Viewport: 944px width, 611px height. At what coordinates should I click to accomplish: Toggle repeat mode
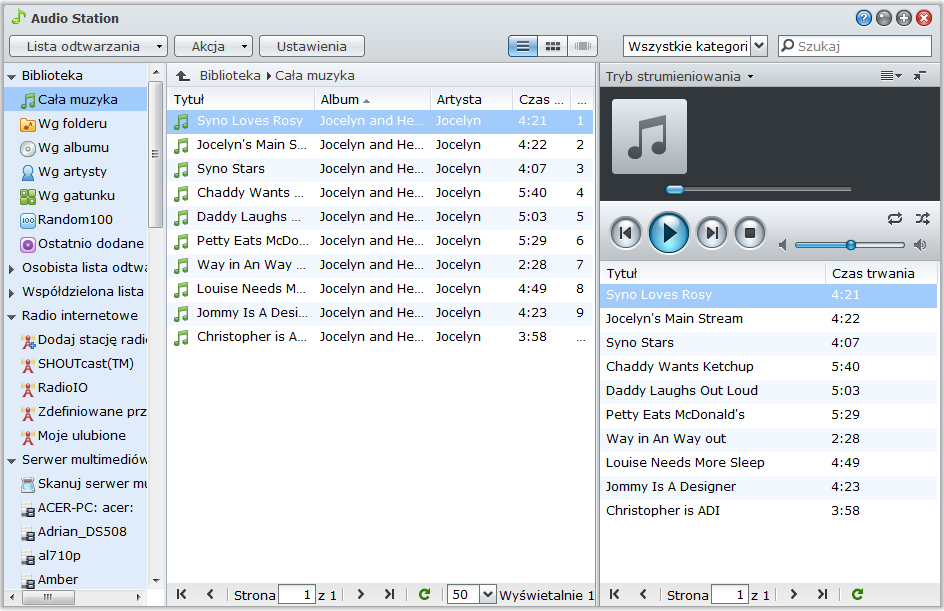895,219
